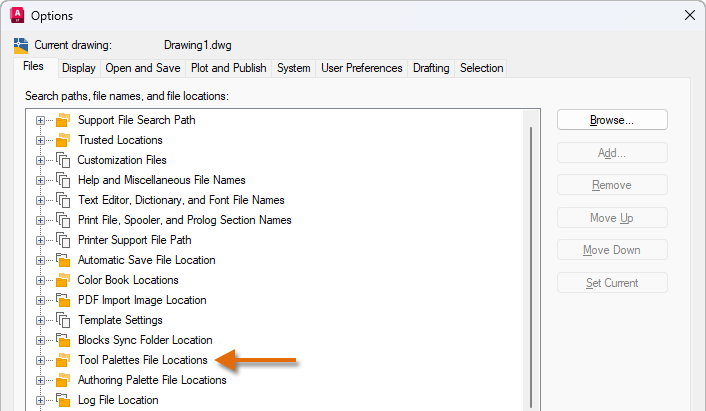Switch to the Display tab
The image size is (706, 411).
(x=78, y=68)
